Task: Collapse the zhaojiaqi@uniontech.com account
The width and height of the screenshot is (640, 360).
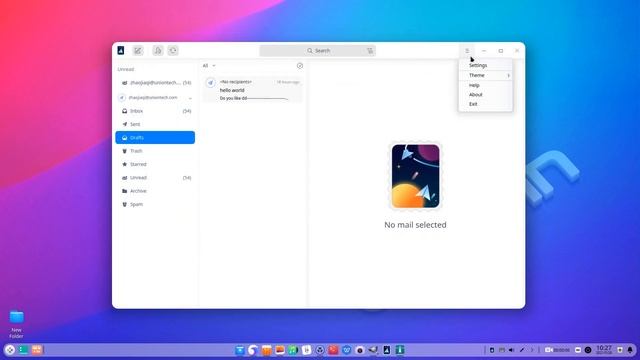Action: [x=190, y=98]
